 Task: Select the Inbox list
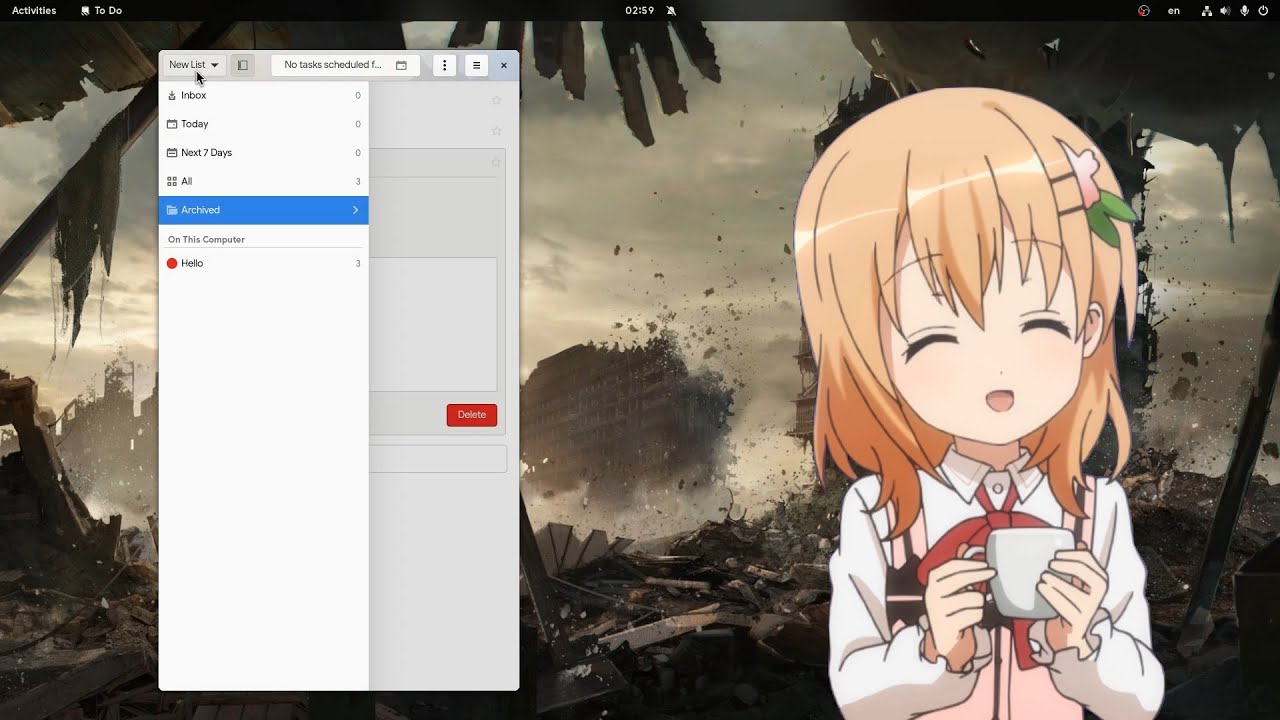coord(263,96)
